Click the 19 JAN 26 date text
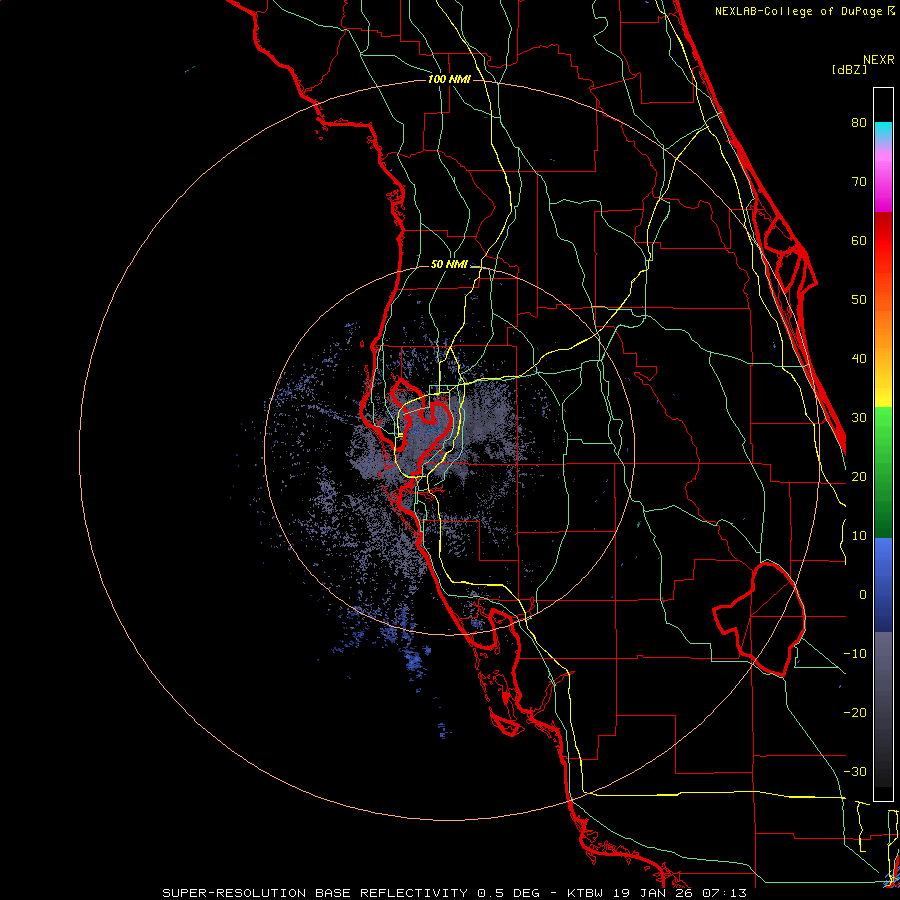 (x=653, y=893)
